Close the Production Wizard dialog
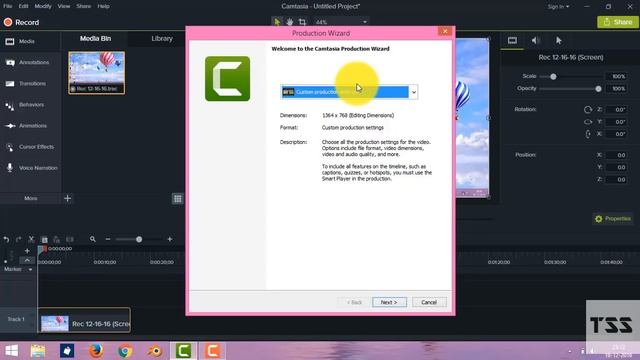Image resolution: width=640 pixels, height=360 pixels. pyautogui.click(x=445, y=31)
